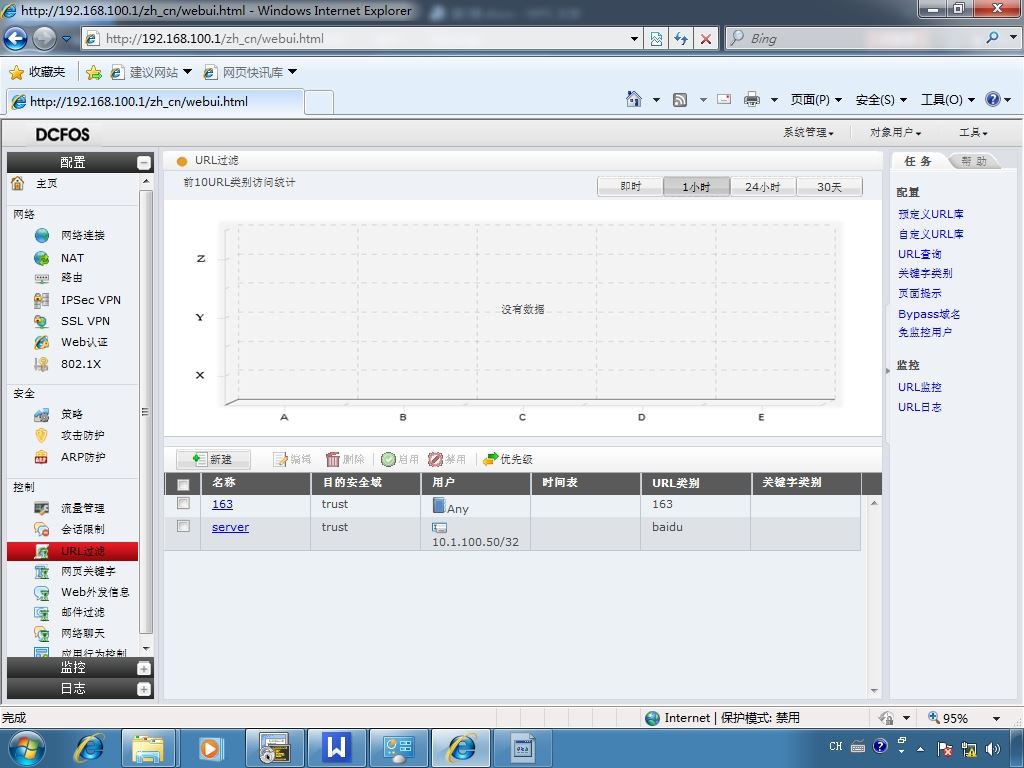The height and width of the screenshot is (768, 1024).
Task: Expand the 监控 sidebar section
Action: 144,668
